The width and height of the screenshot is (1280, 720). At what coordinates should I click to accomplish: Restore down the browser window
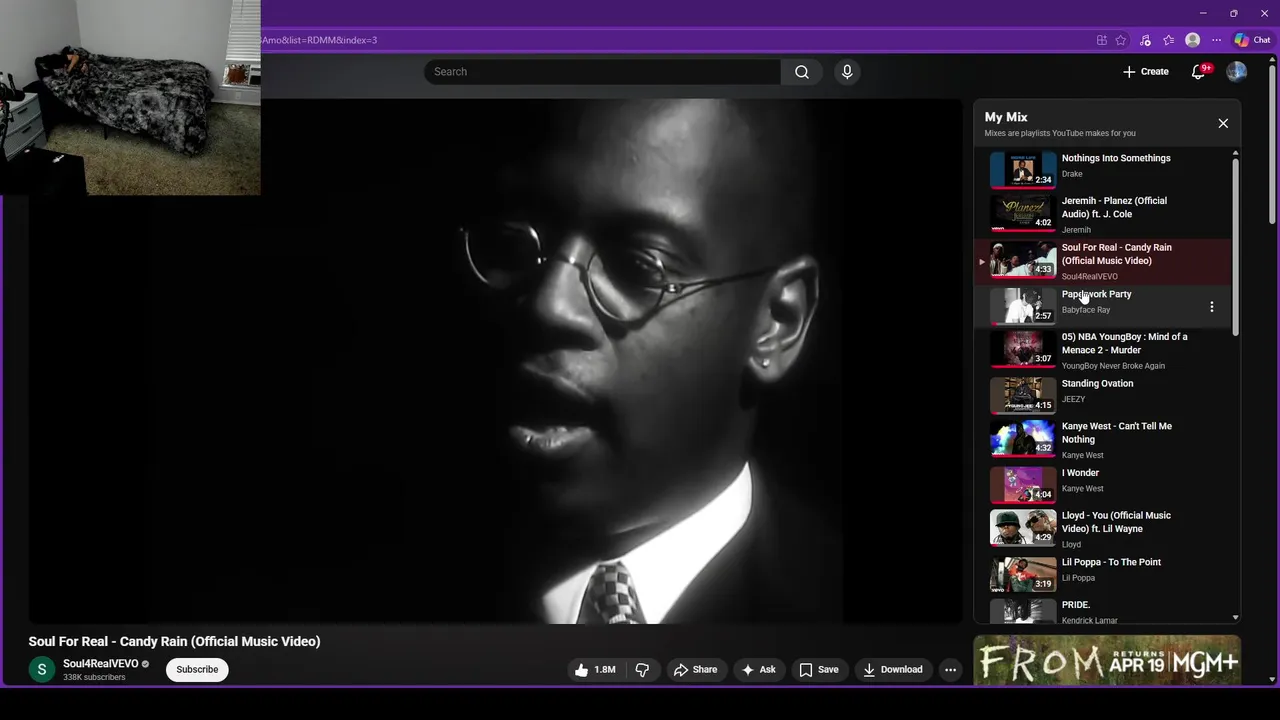(x=1234, y=13)
